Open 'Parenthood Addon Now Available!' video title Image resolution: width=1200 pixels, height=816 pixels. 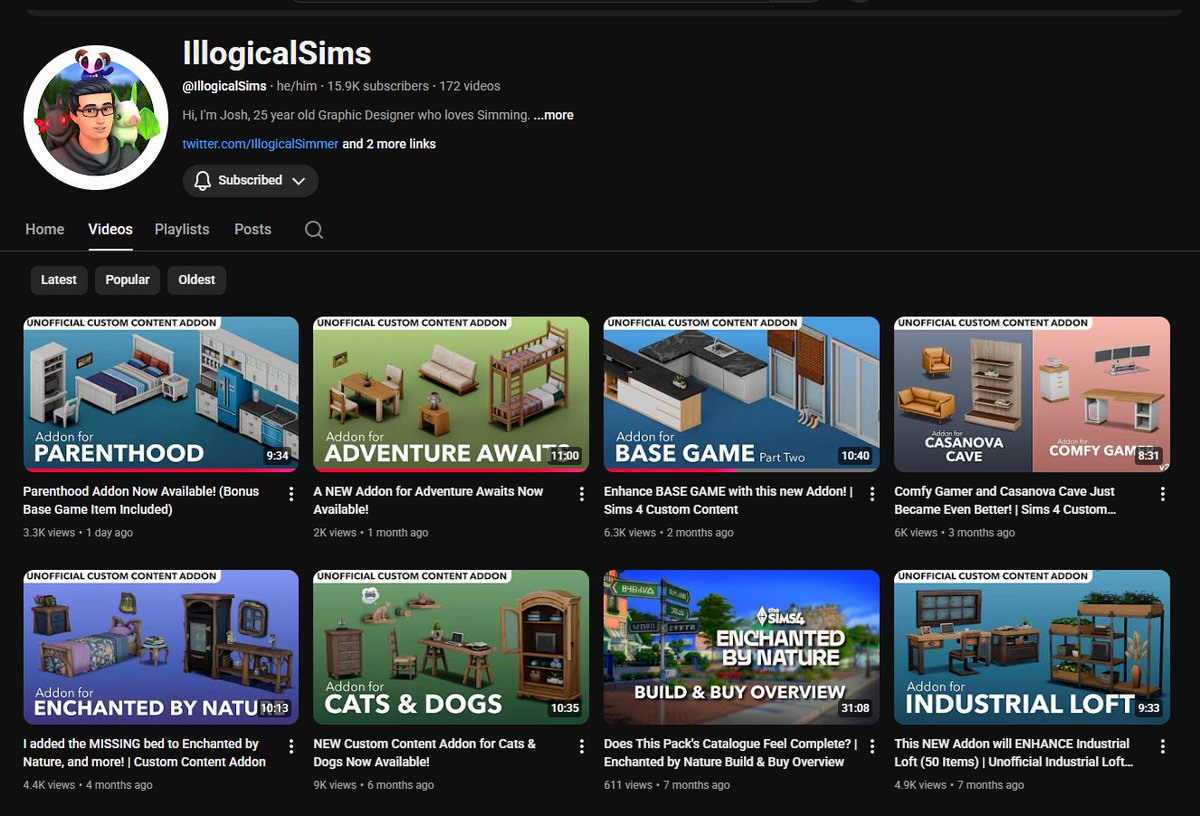point(141,500)
